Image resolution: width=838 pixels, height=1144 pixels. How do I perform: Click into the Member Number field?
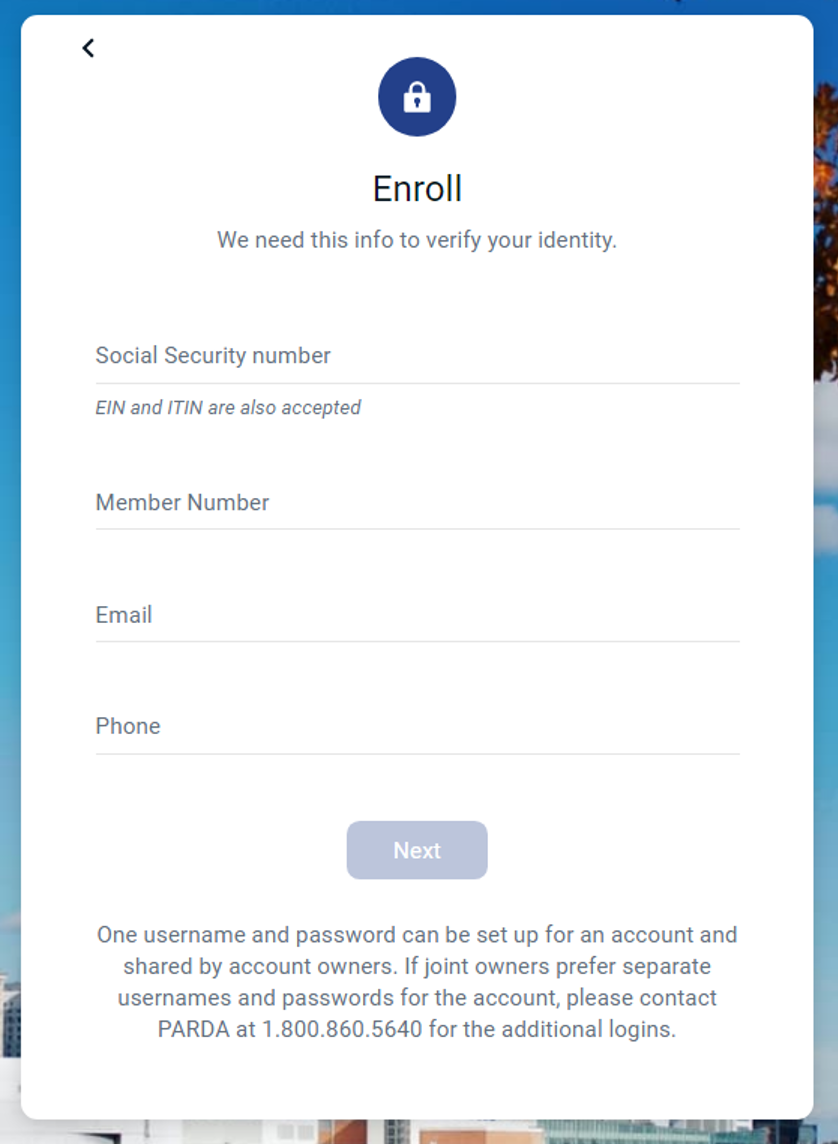[417, 503]
